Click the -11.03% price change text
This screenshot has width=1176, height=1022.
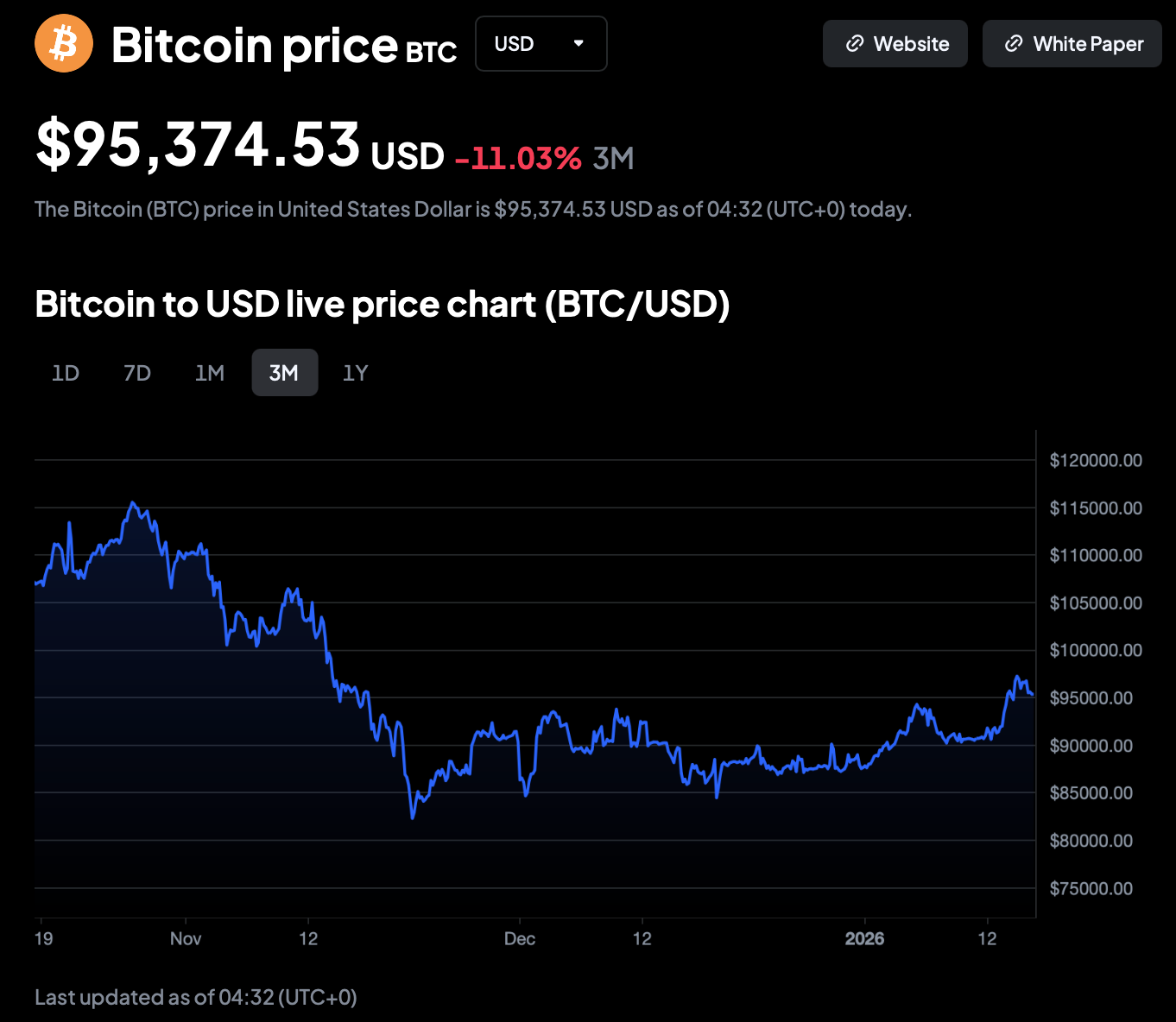518,158
